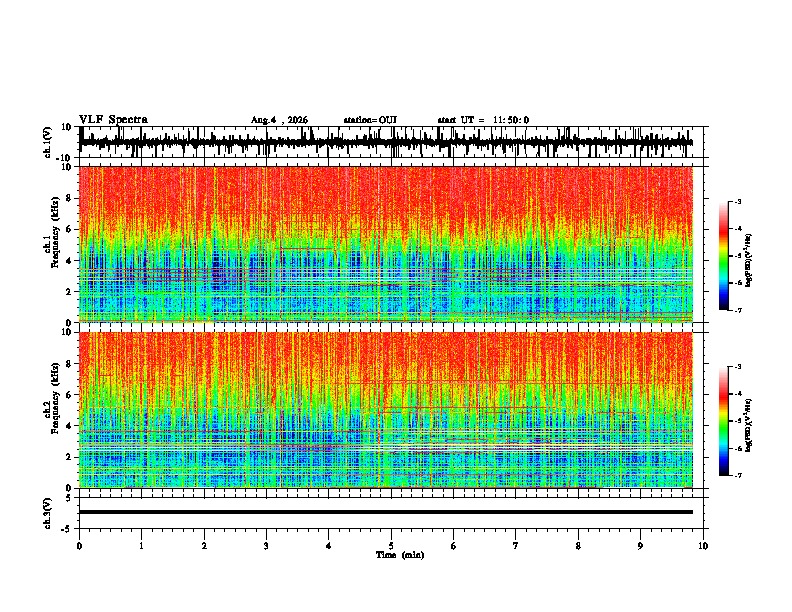
Task: Click the "7" tick on the time axis
Action: 516,546
